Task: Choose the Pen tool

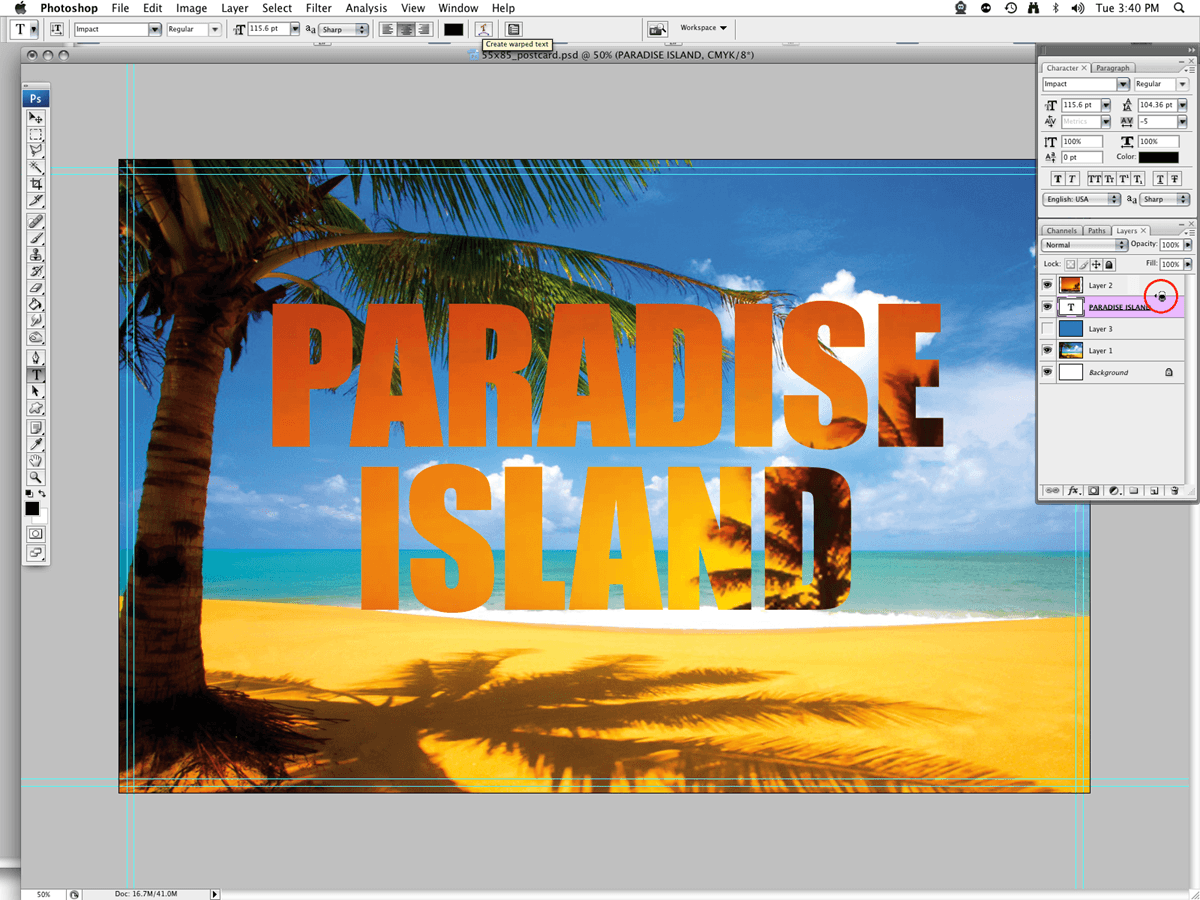Action: click(x=36, y=357)
